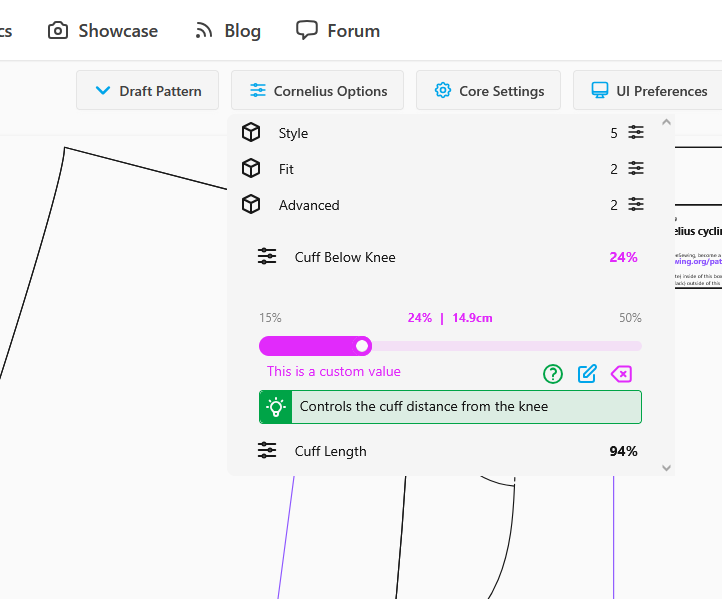Click the Cuff Below Knee slider handle
The width and height of the screenshot is (722, 599).
pyautogui.click(x=363, y=346)
